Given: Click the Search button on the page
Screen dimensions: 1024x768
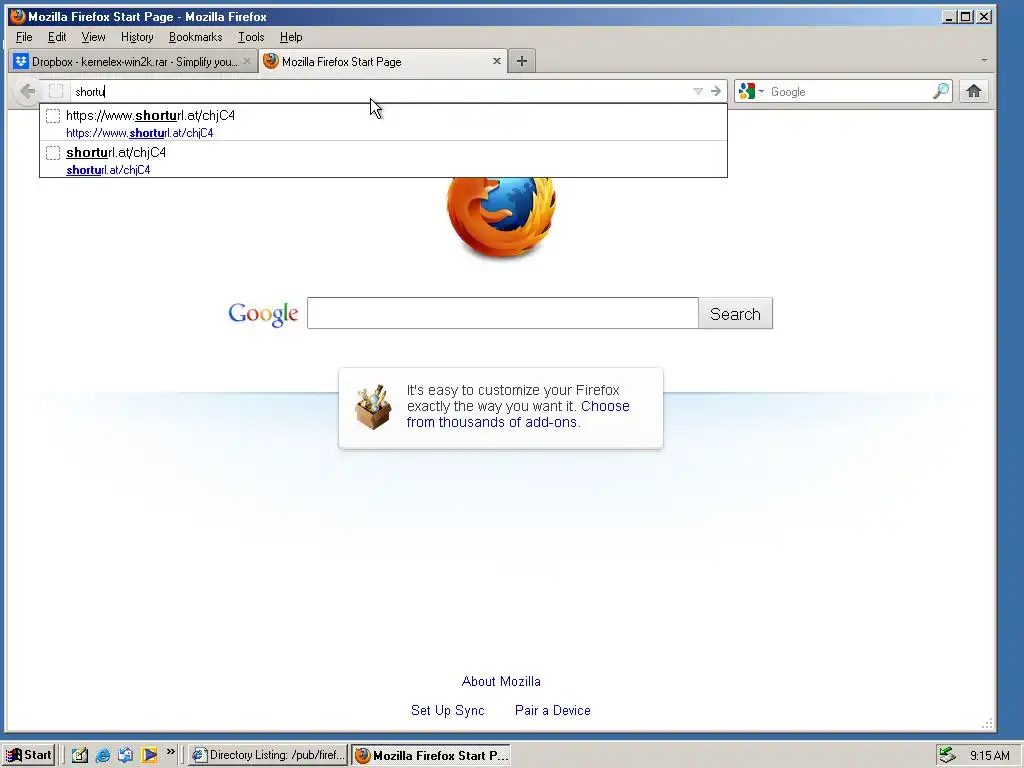Looking at the screenshot, I should (735, 313).
